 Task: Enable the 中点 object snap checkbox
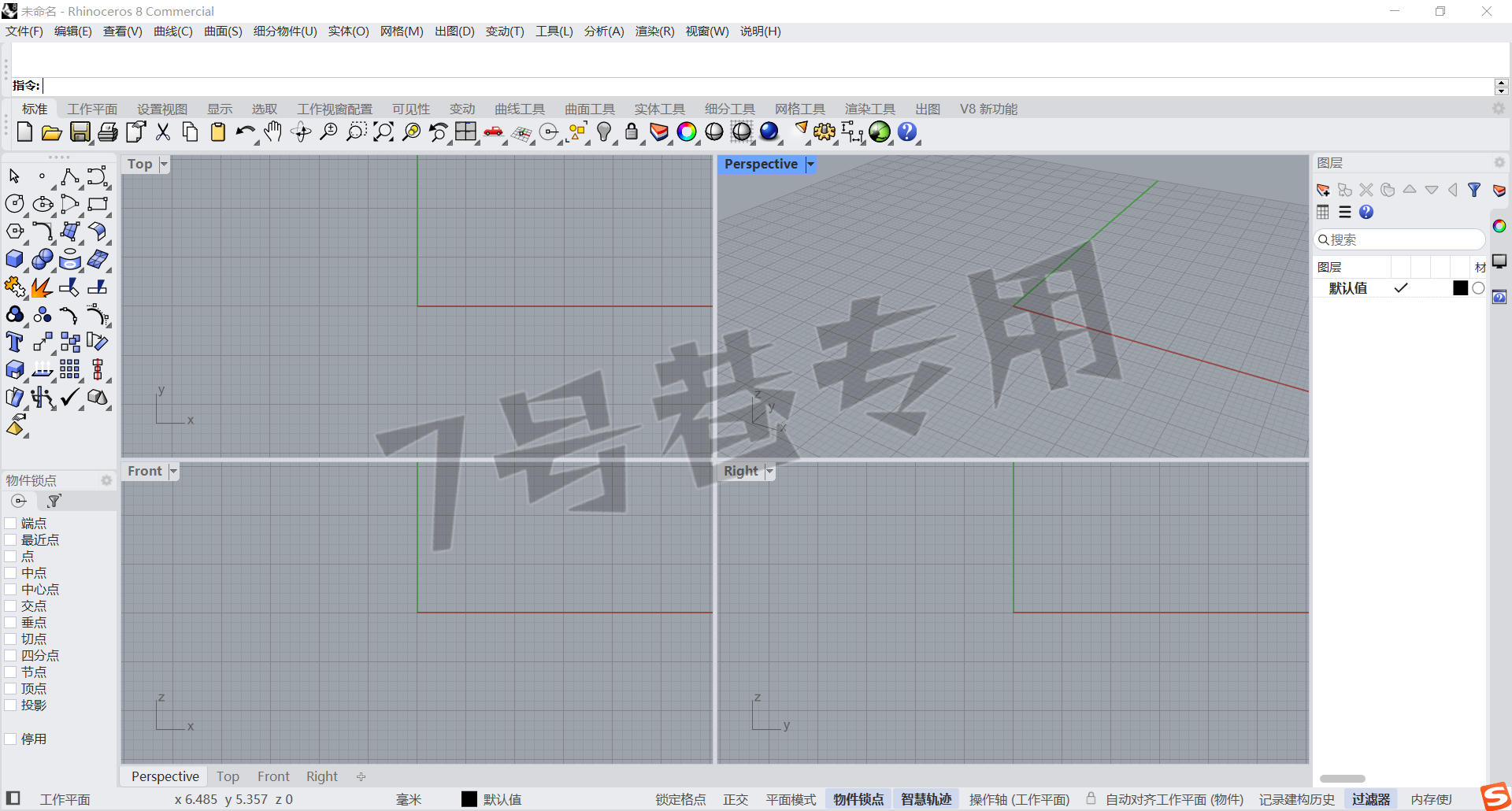pos(11,572)
